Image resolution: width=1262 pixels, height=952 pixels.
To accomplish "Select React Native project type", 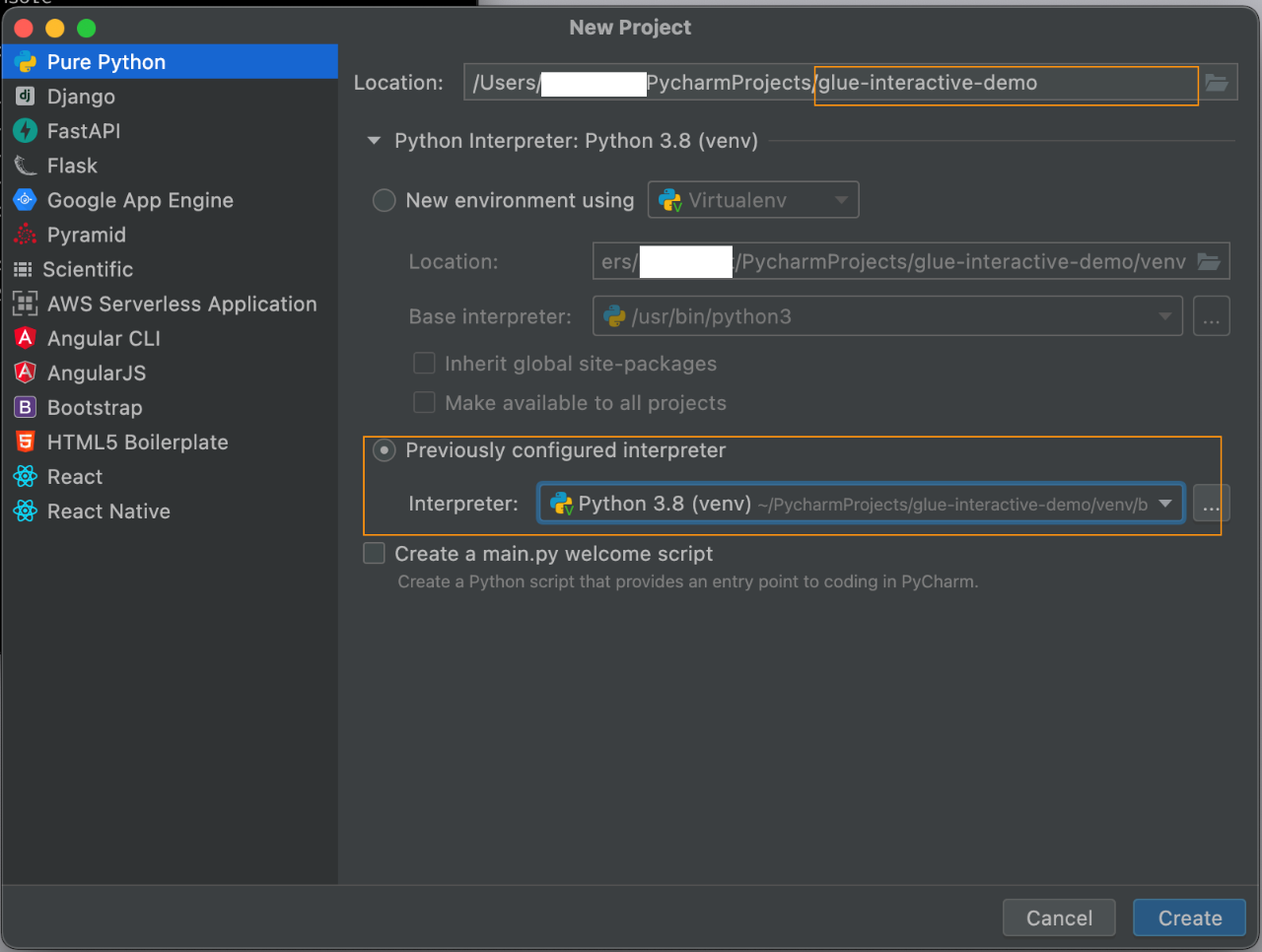I will tap(170, 511).
